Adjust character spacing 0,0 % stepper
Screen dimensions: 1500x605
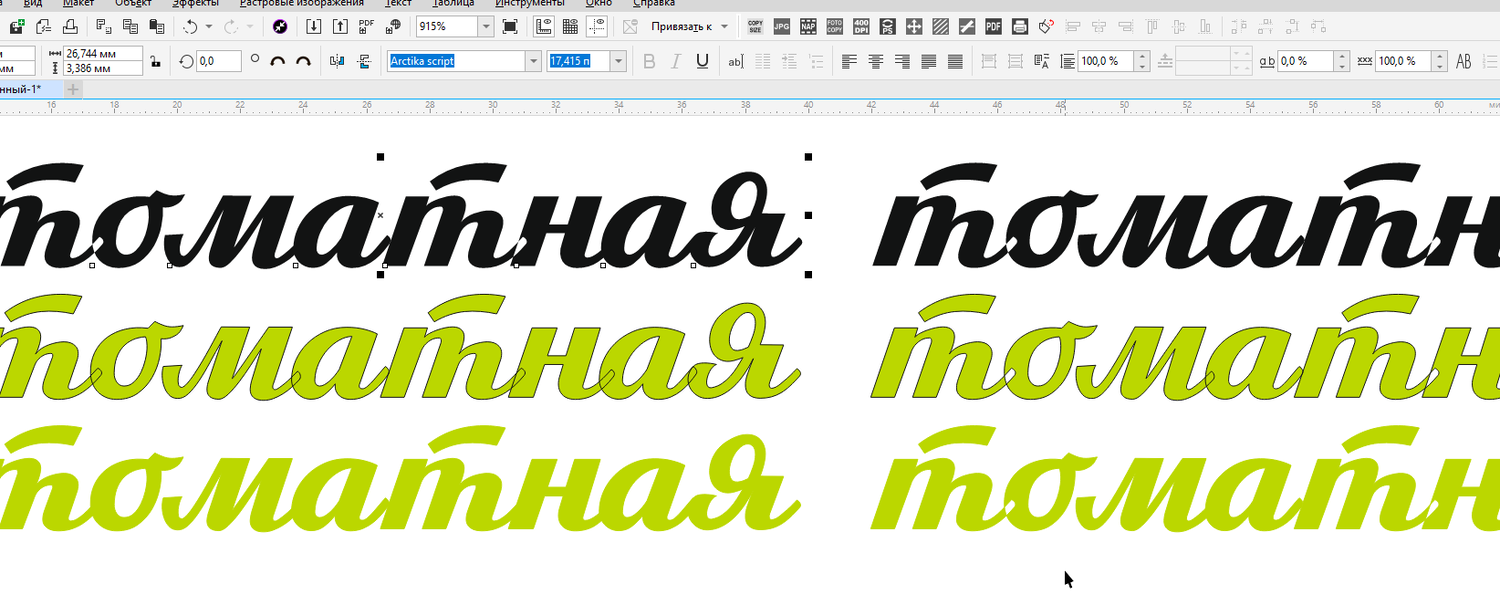[1341, 61]
